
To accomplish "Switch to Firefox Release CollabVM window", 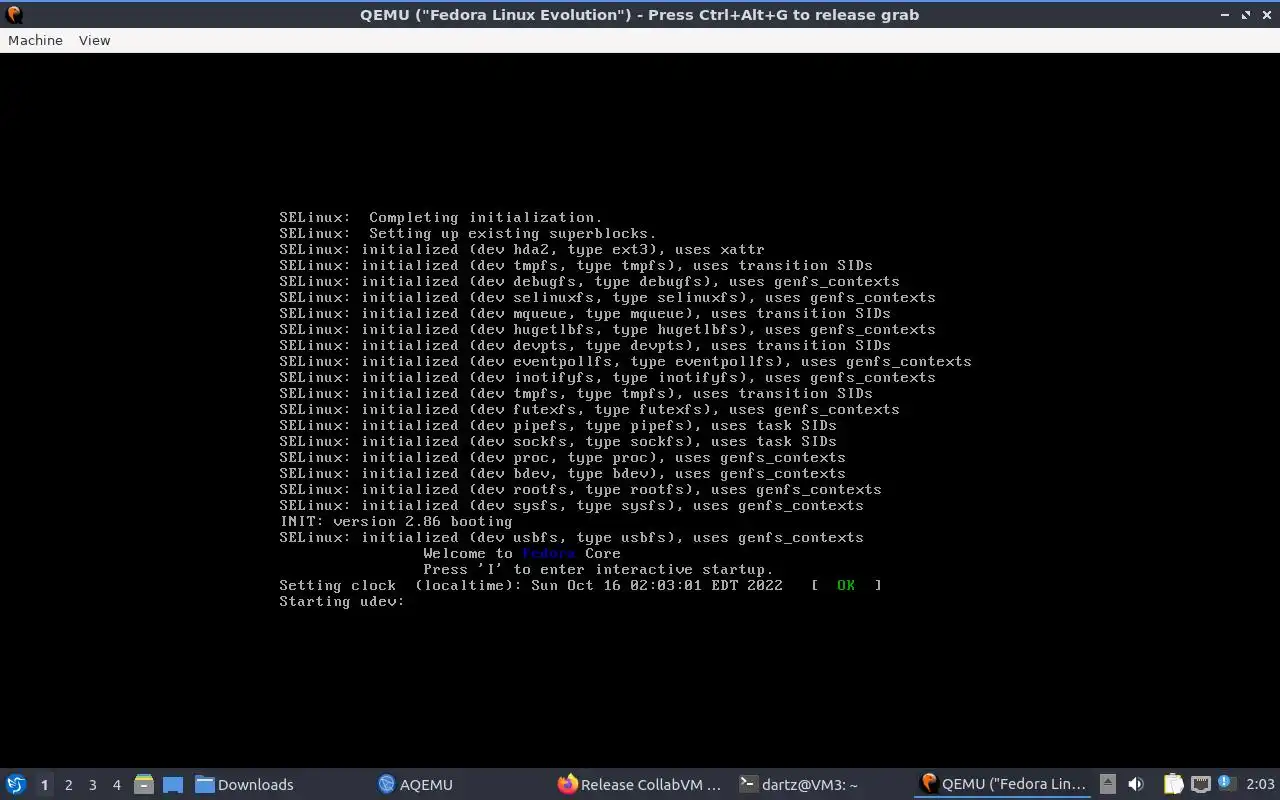I will [x=640, y=785].
